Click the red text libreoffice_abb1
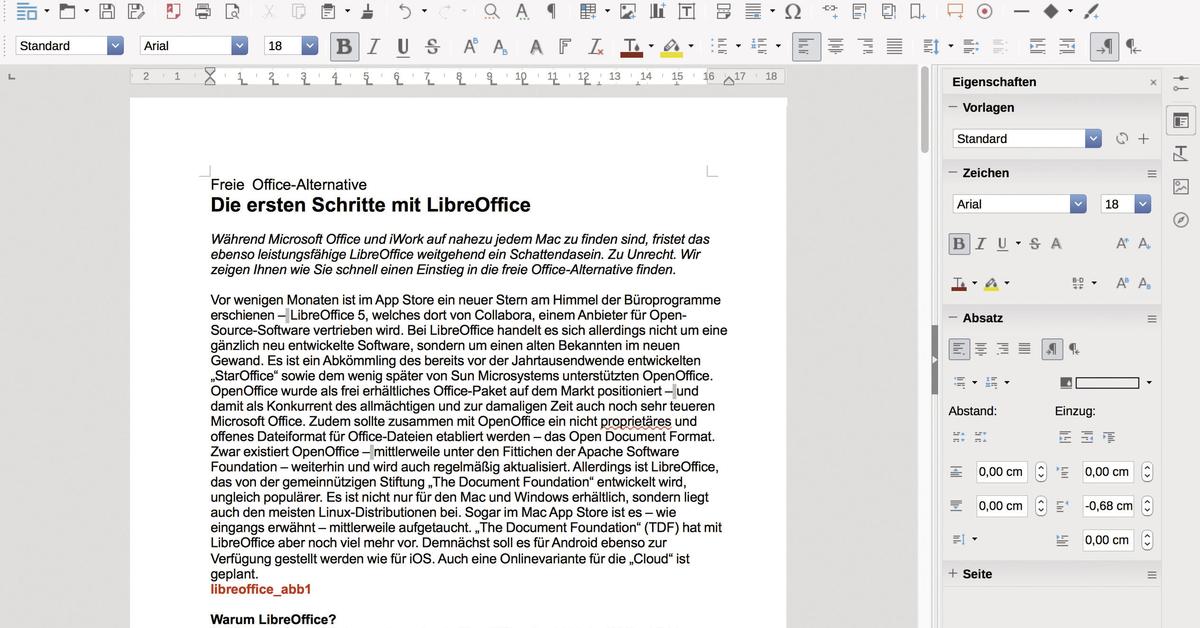 point(261,590)
